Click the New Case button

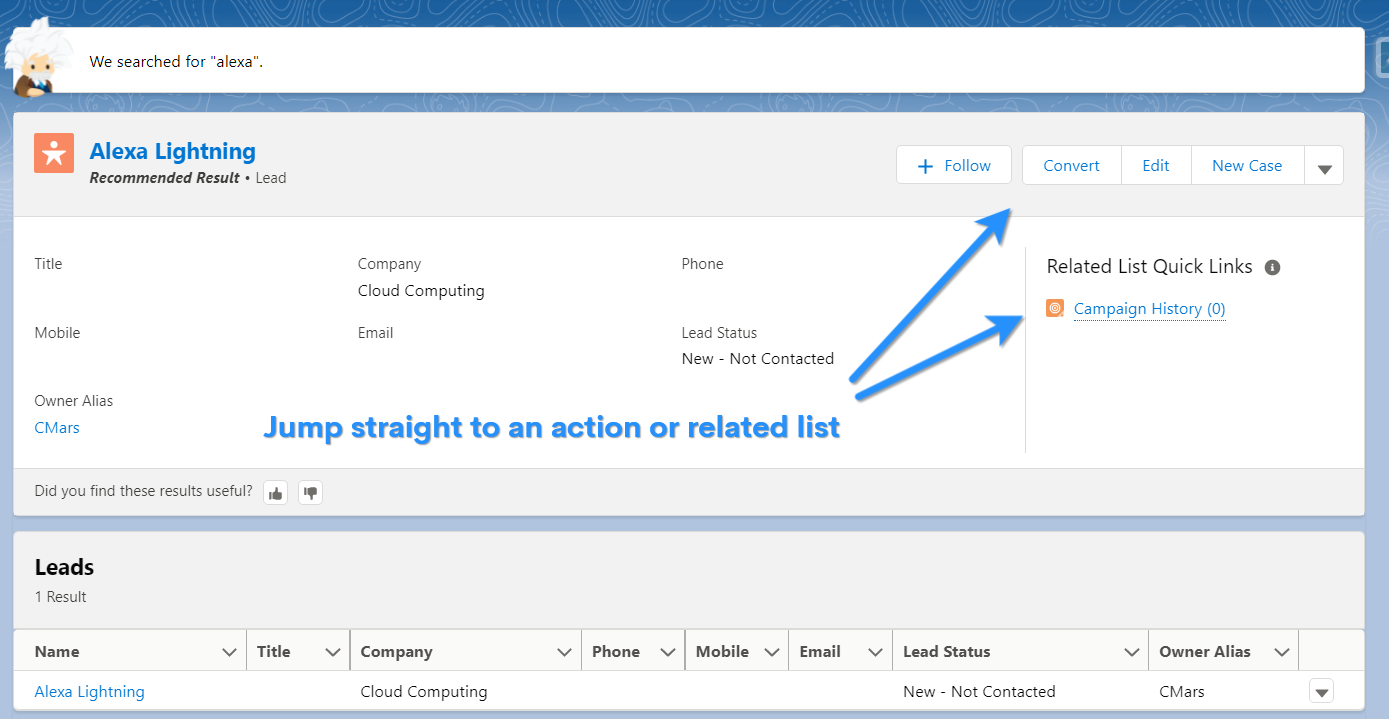point(1247,165)
